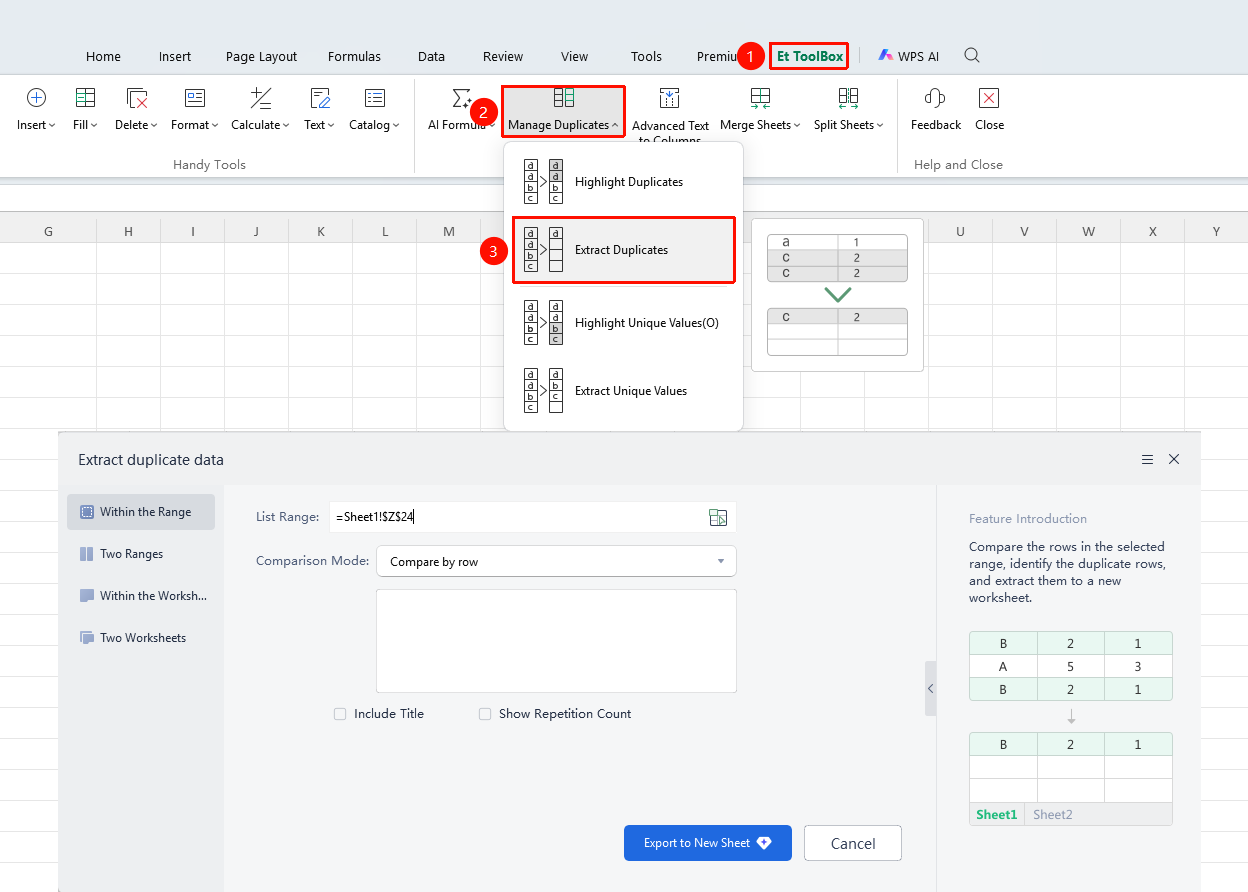This screenshot has width=1248, height=892.
Task: Choose Extract Duplicates from the menu
Action: coord(624,250)
